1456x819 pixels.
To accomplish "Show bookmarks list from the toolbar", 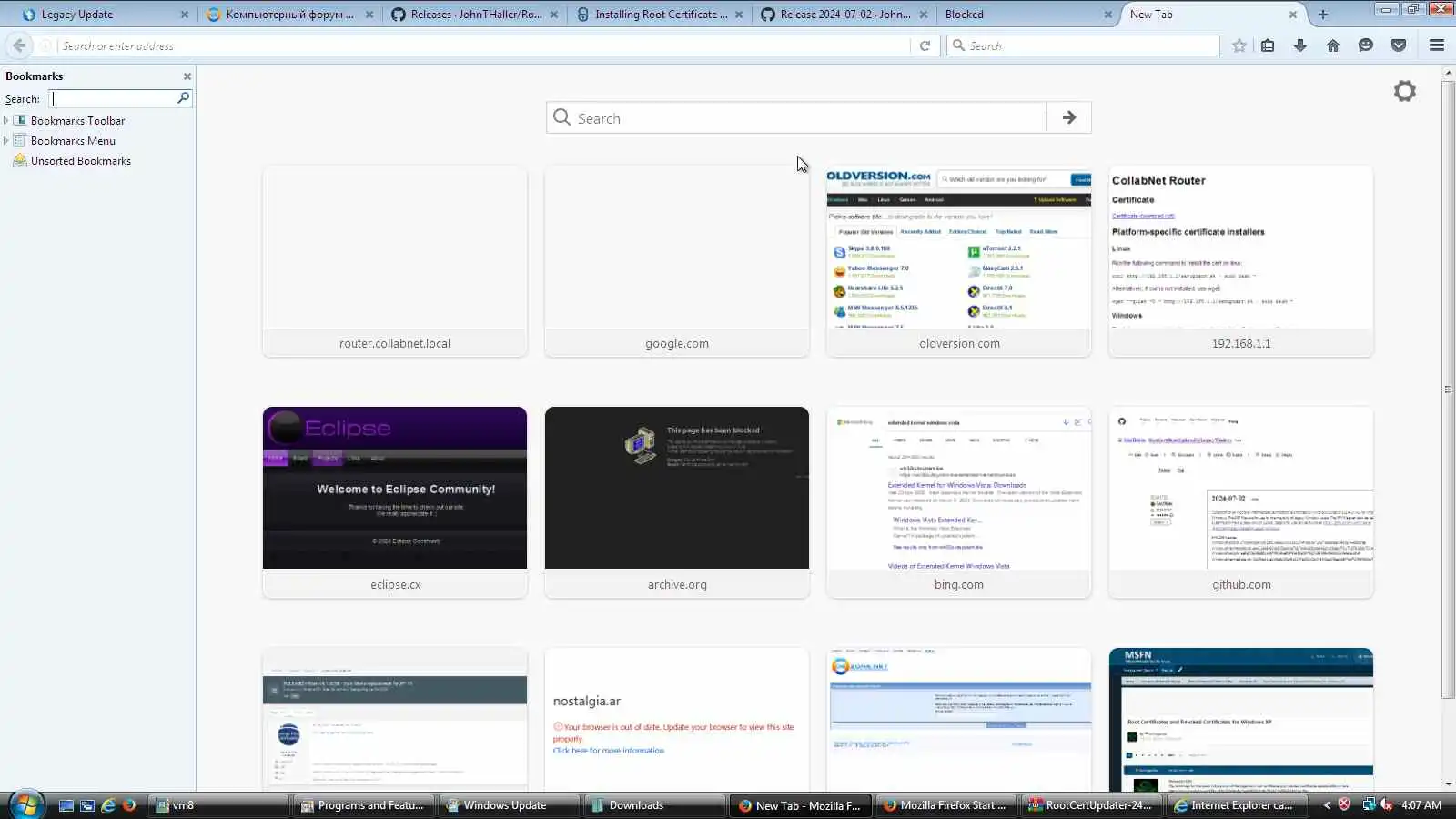I will click(1268, 45).
